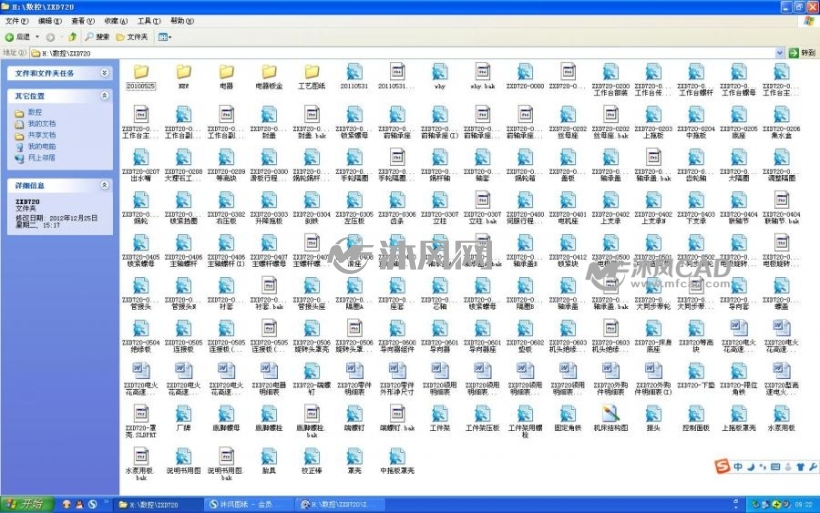Image resolution: width=820 pixels, height=513 pixels.
Task: Click the address bar path field
Action: point(402,53)
